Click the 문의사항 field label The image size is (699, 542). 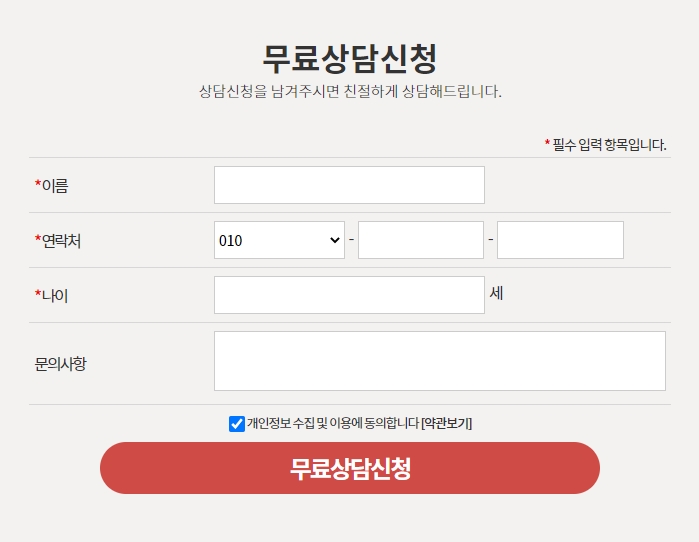coord(60,364)
